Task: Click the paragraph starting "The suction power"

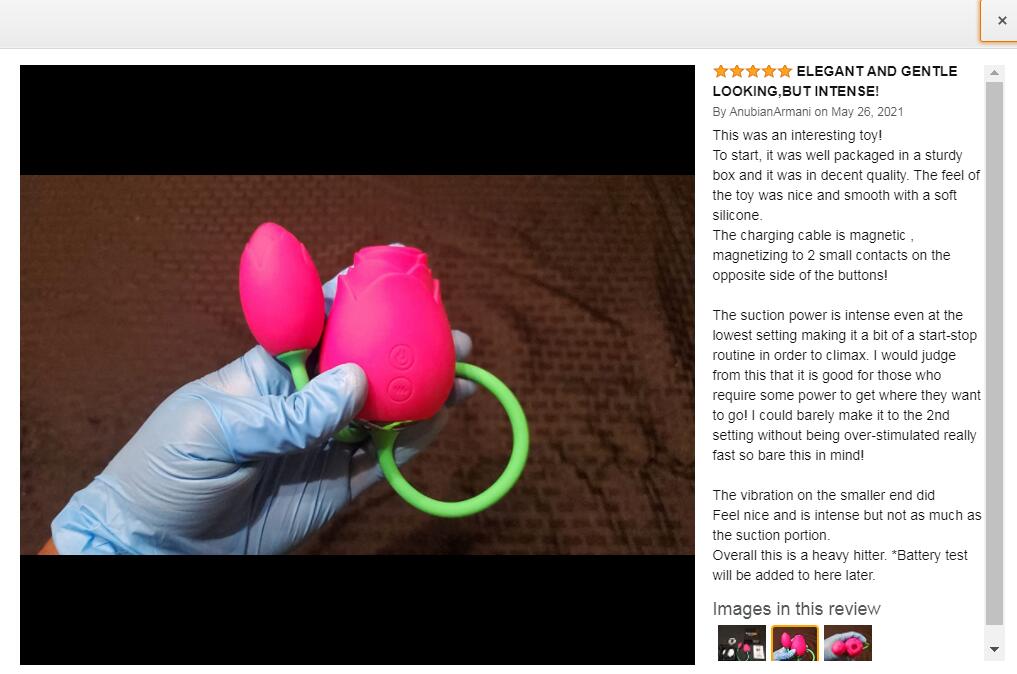Action: tap(846, 385)
